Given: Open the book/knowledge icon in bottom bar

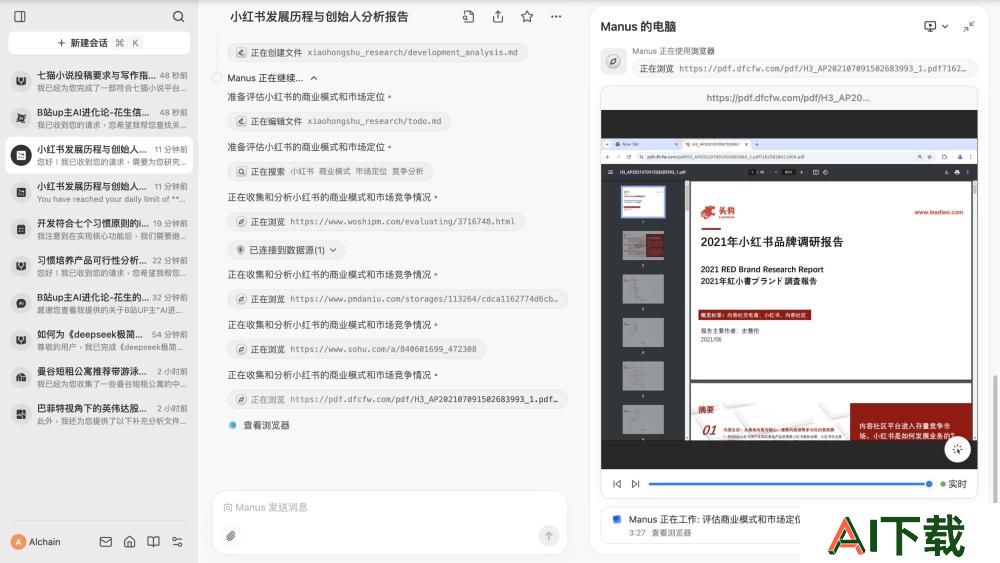Looking at the screenshot, I should pyautogui.click(x=154, y=542).
